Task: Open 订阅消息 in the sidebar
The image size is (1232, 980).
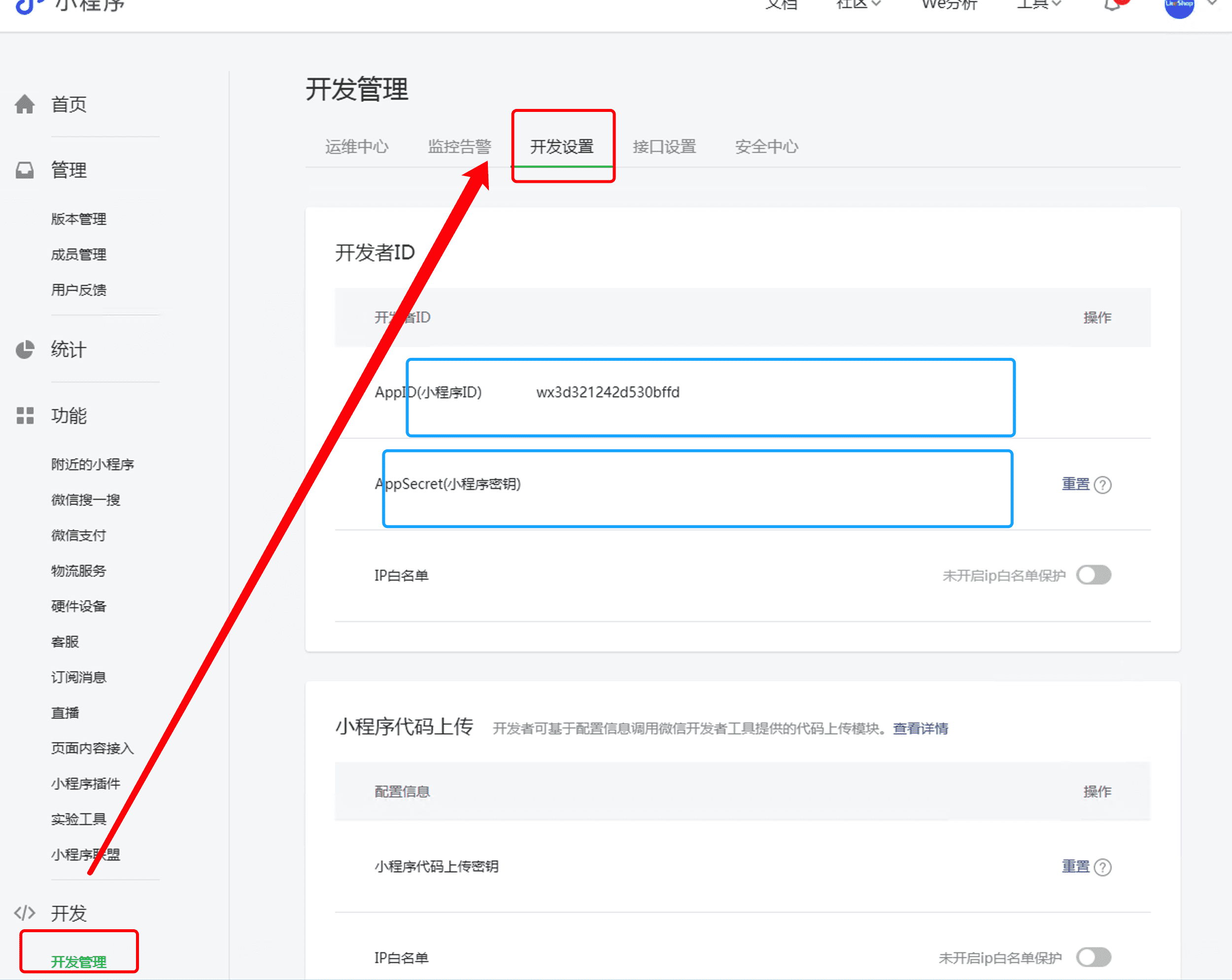Action: point(78,677)
